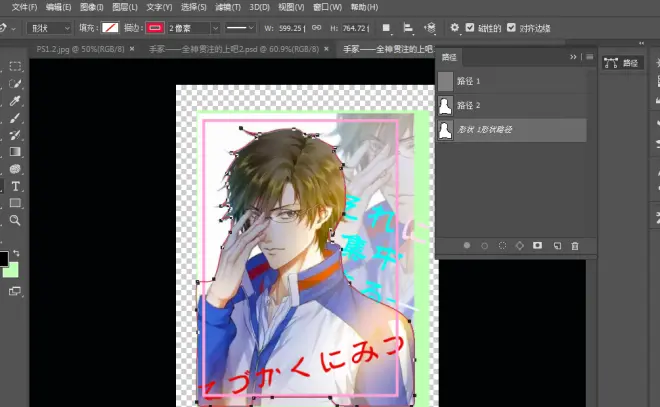This screenshot has width=660, height=407.
Task: Load path as a selection icon
Action: tap(502, 245)
